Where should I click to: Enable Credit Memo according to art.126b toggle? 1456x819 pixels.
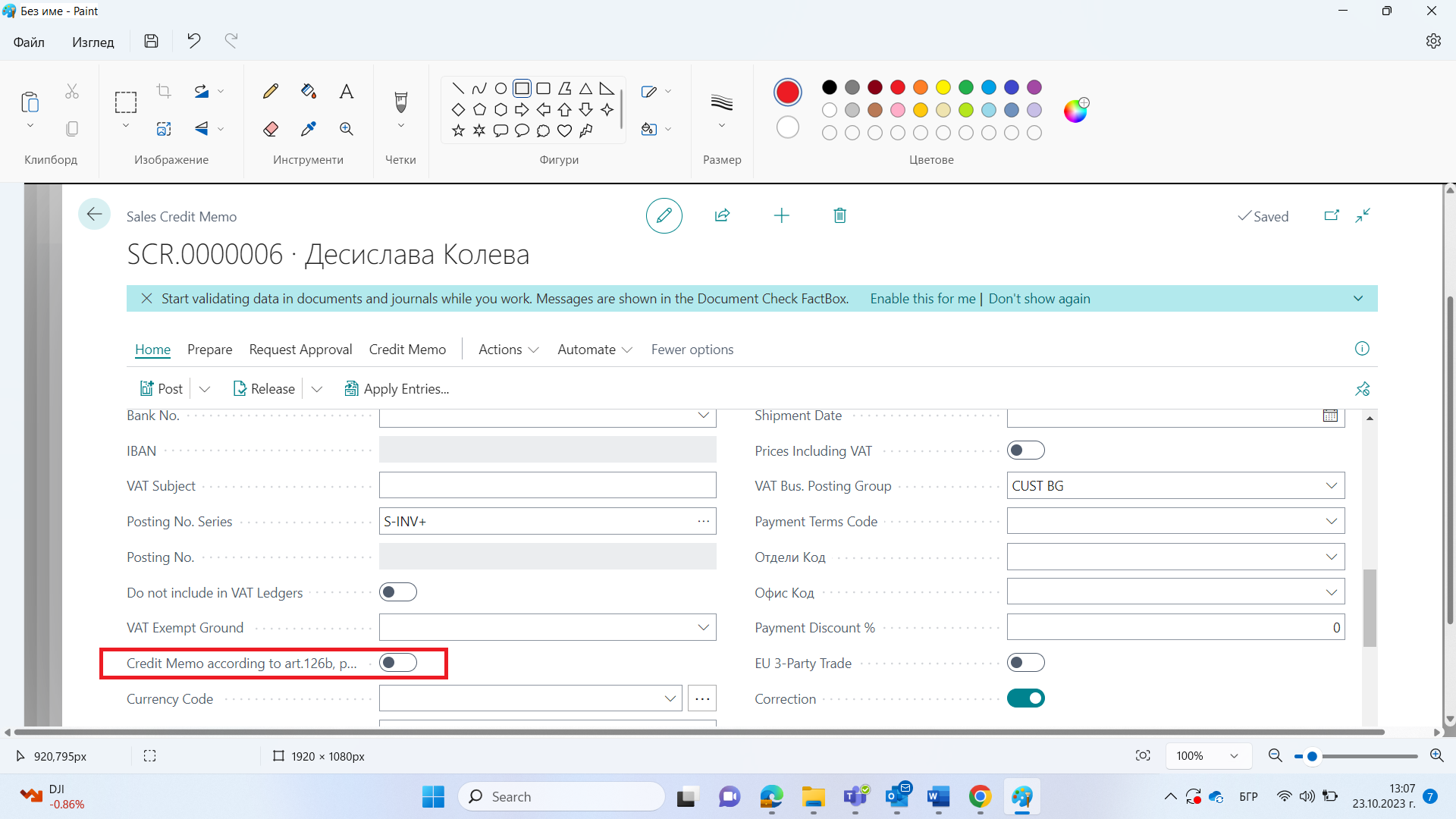click(398, 662)
